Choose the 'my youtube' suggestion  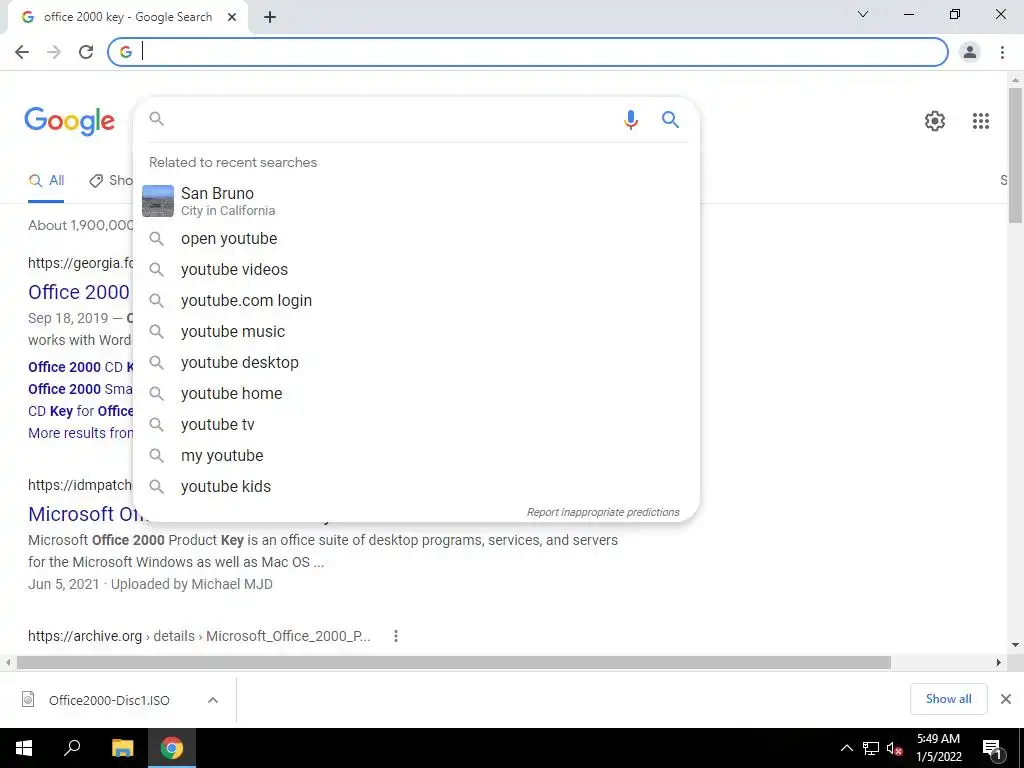click(x=416, y=456)
